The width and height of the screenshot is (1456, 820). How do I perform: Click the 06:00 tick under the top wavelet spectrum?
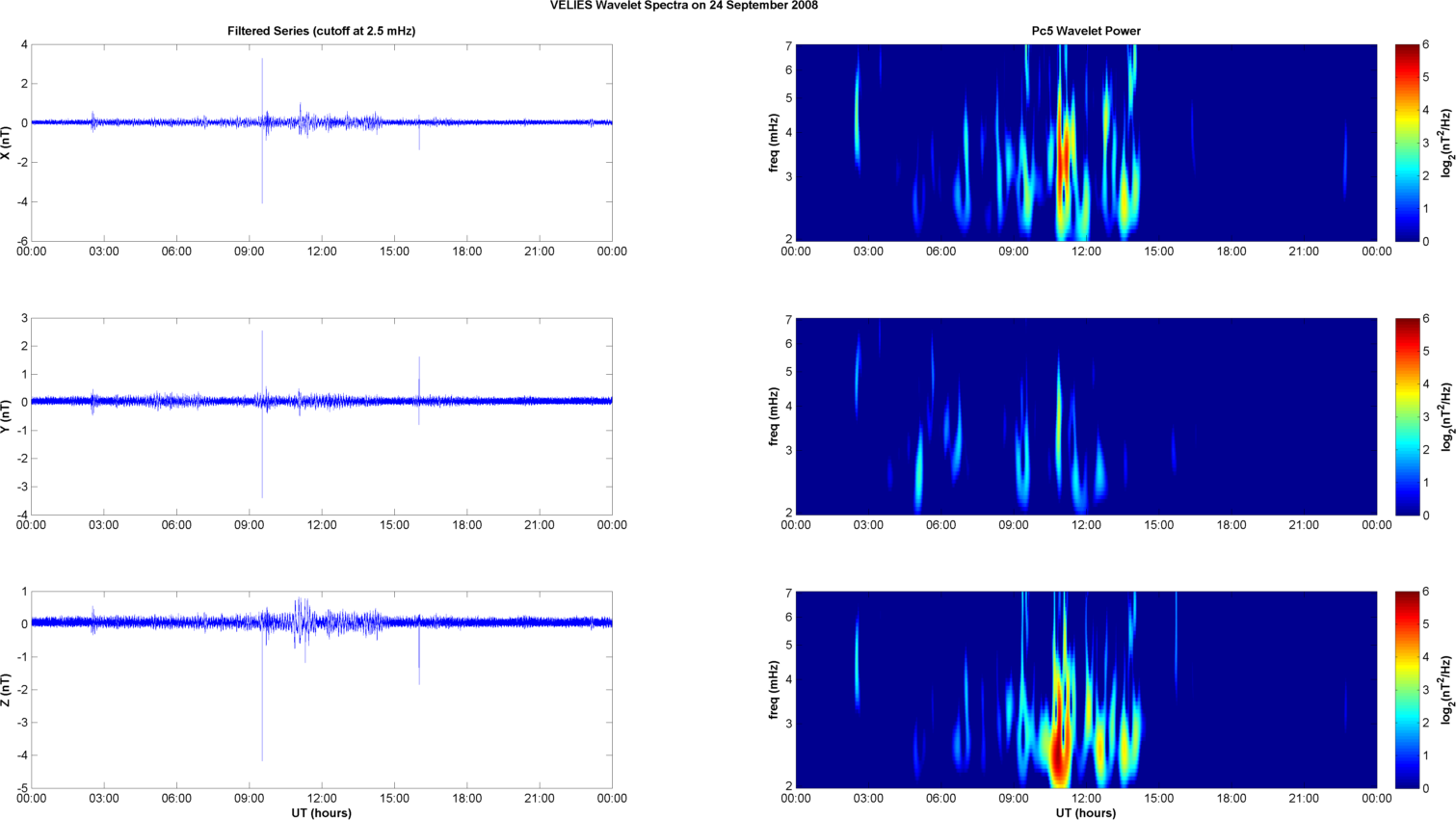click(x=941, y=251)
